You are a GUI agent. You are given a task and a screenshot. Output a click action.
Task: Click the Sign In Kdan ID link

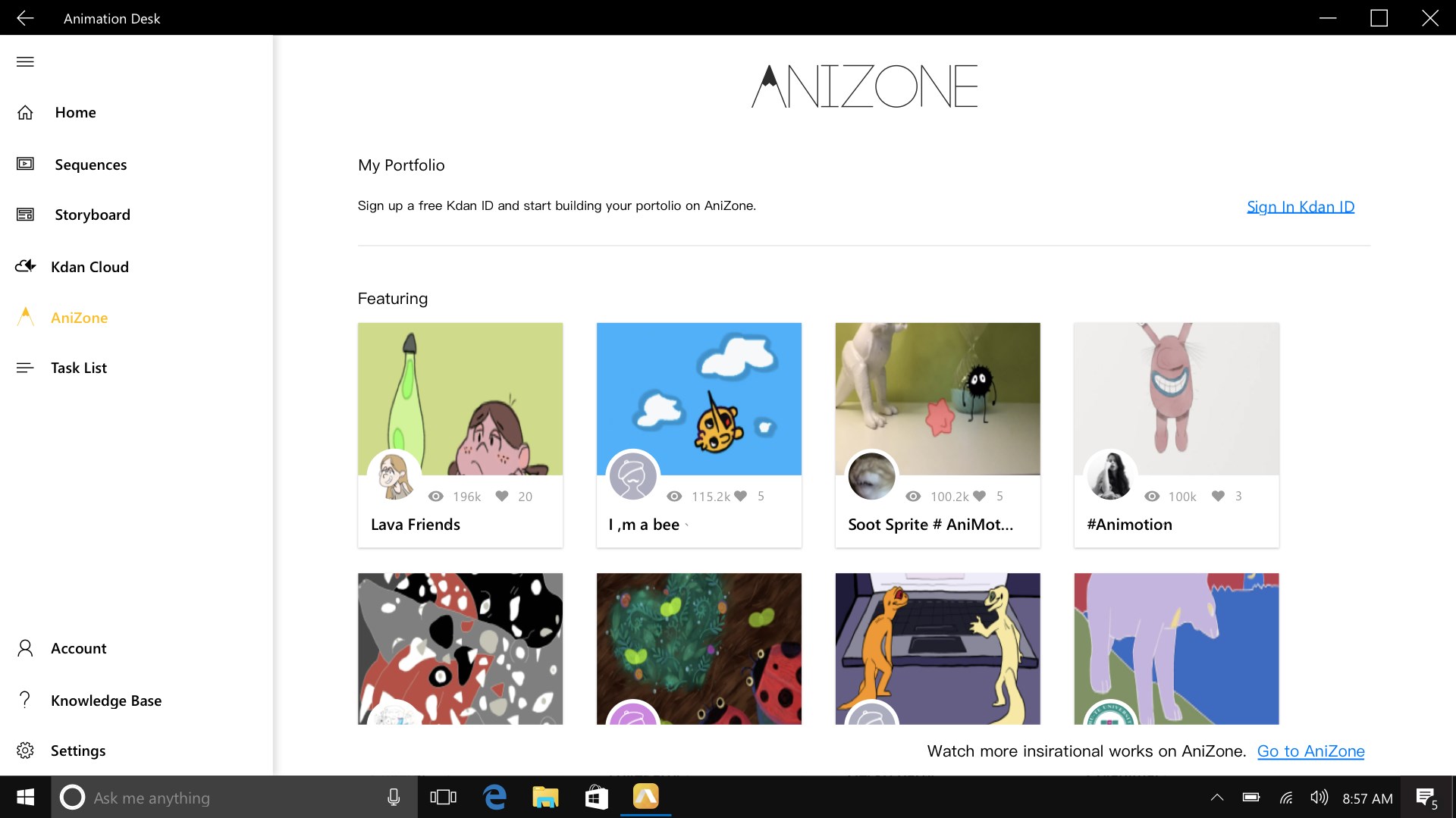[x=1300, y=206]
